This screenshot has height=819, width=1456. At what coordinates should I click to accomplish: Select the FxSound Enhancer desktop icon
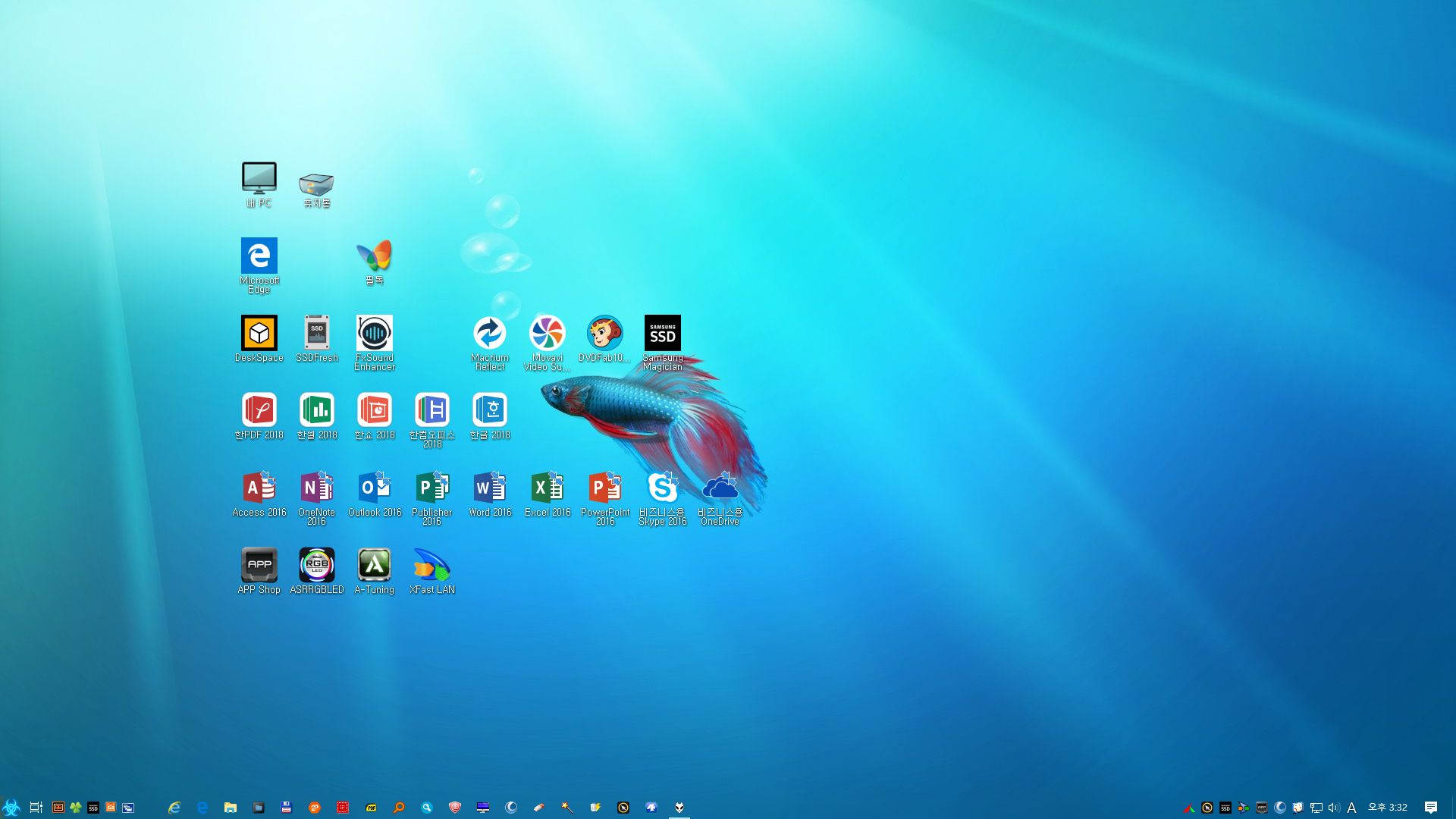pyautogui.click(x=374, y=343)
